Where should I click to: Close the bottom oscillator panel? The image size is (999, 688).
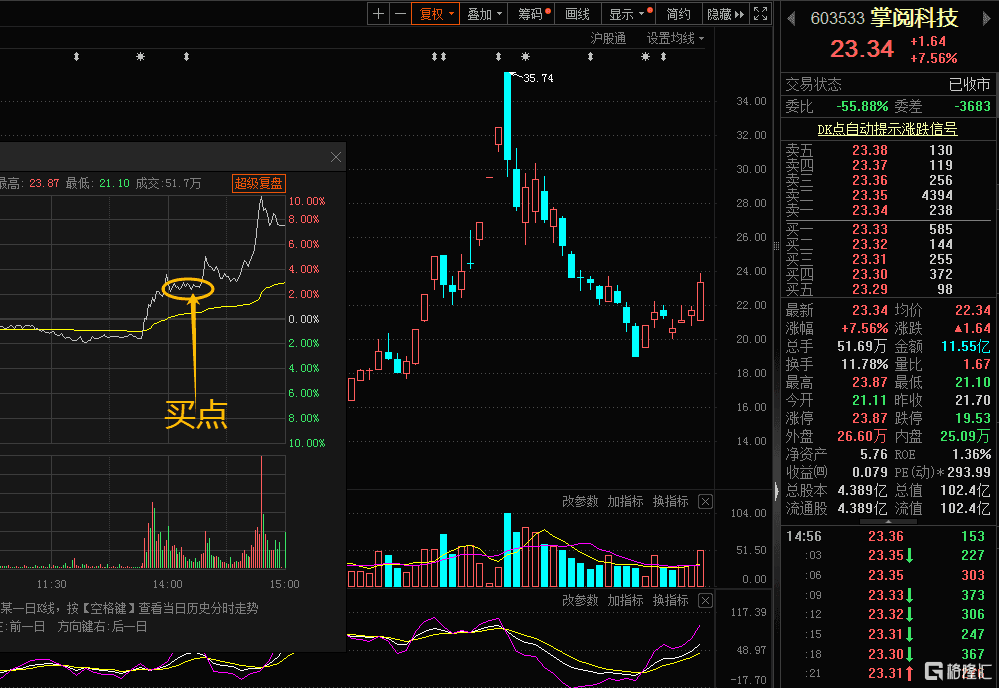[x=705, y=600]
